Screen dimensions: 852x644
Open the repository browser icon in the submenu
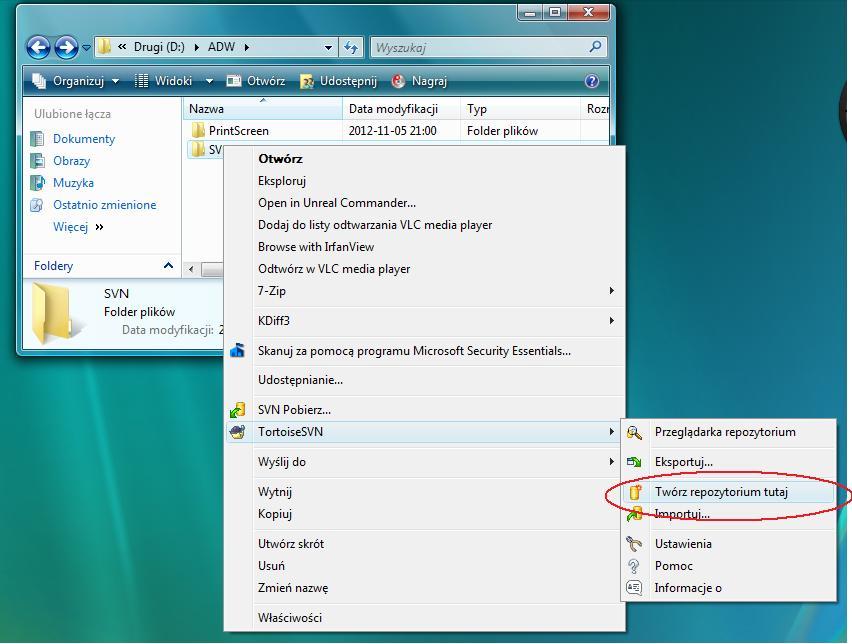[634, 432]
